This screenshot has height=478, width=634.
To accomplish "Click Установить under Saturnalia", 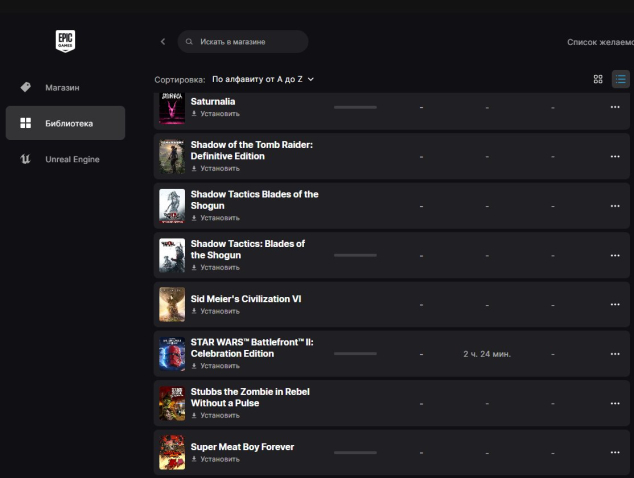I will tap(216, 114).
